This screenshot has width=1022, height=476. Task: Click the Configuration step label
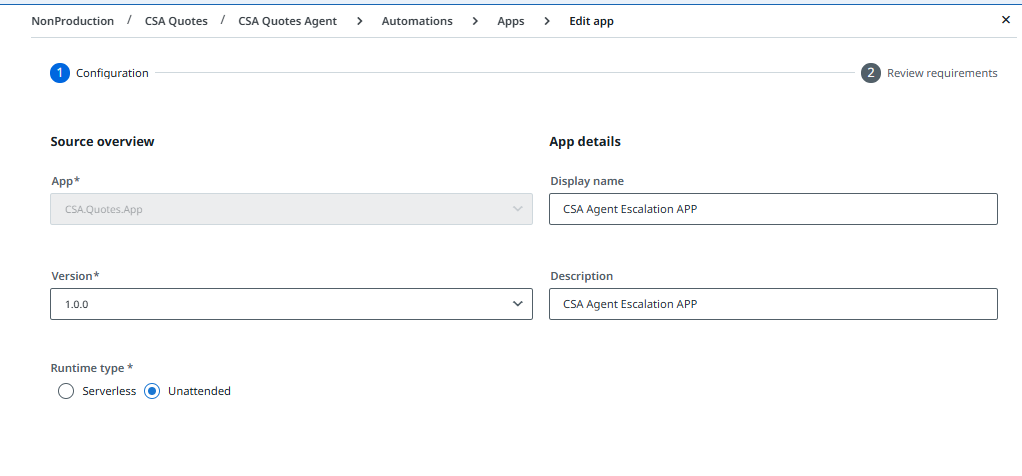tap(112, 73)
